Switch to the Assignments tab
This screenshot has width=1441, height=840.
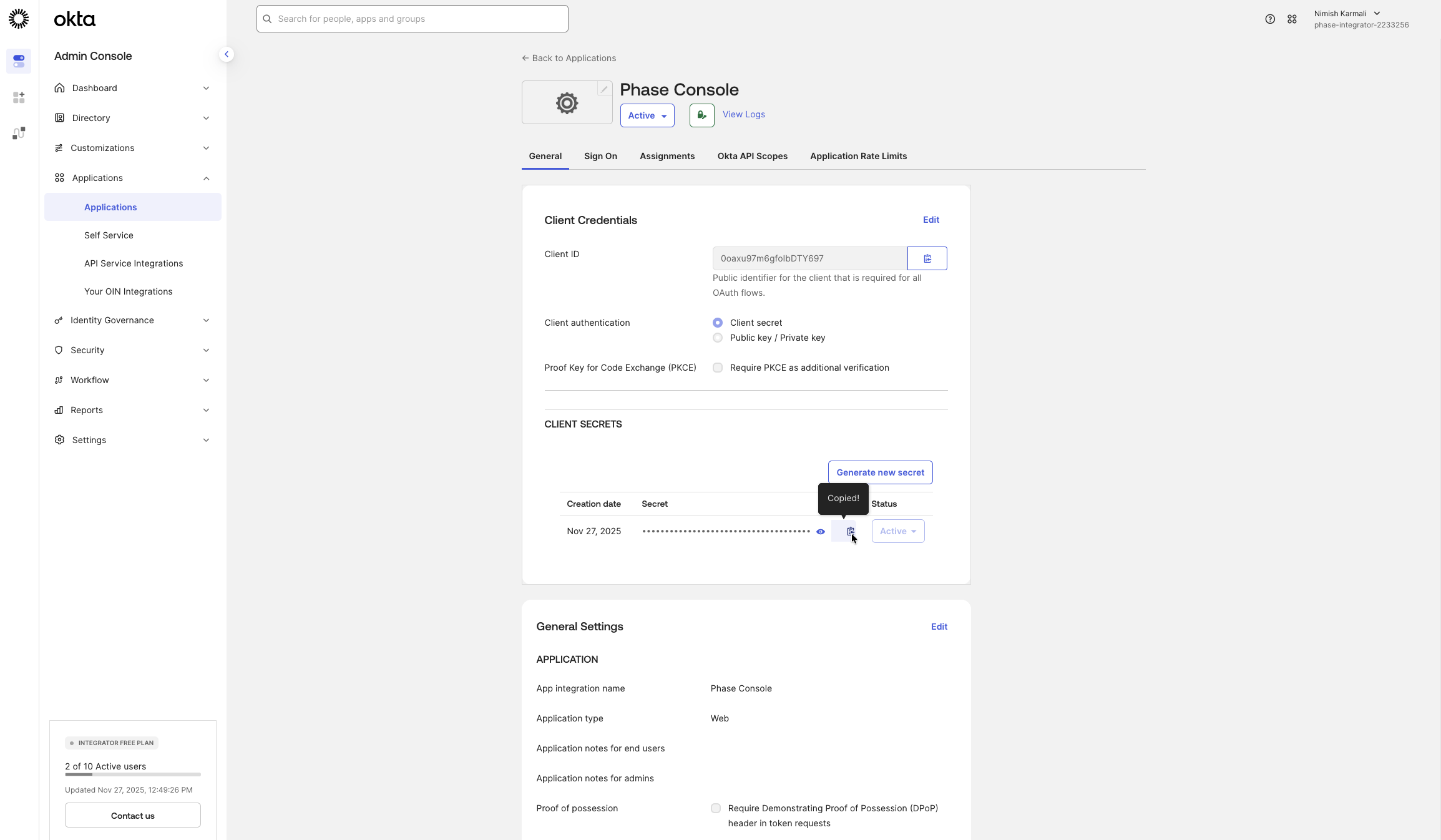tap(667, 156)
